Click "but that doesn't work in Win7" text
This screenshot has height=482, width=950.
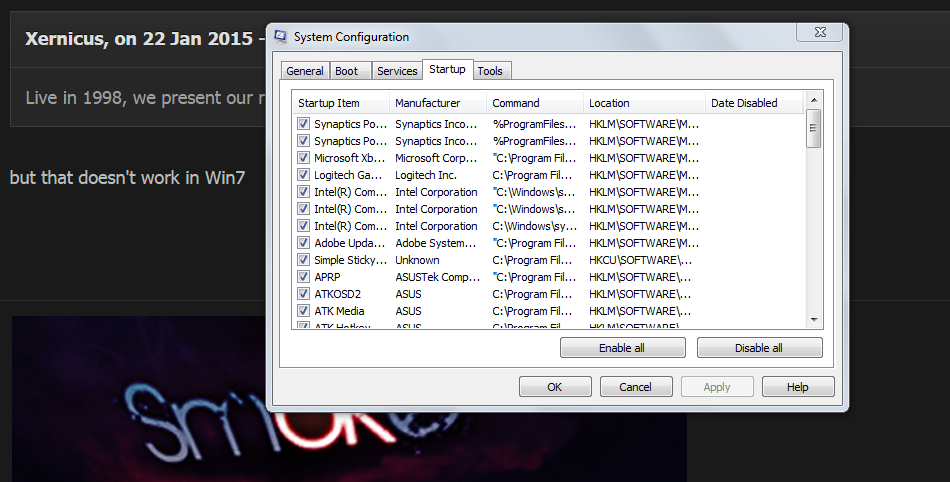coord(127,177)
